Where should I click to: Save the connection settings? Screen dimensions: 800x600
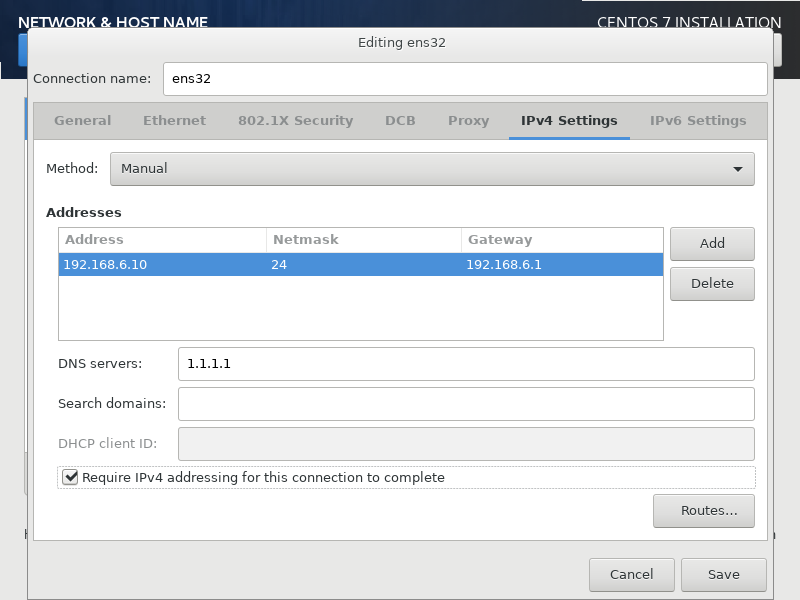click(723, 574)
